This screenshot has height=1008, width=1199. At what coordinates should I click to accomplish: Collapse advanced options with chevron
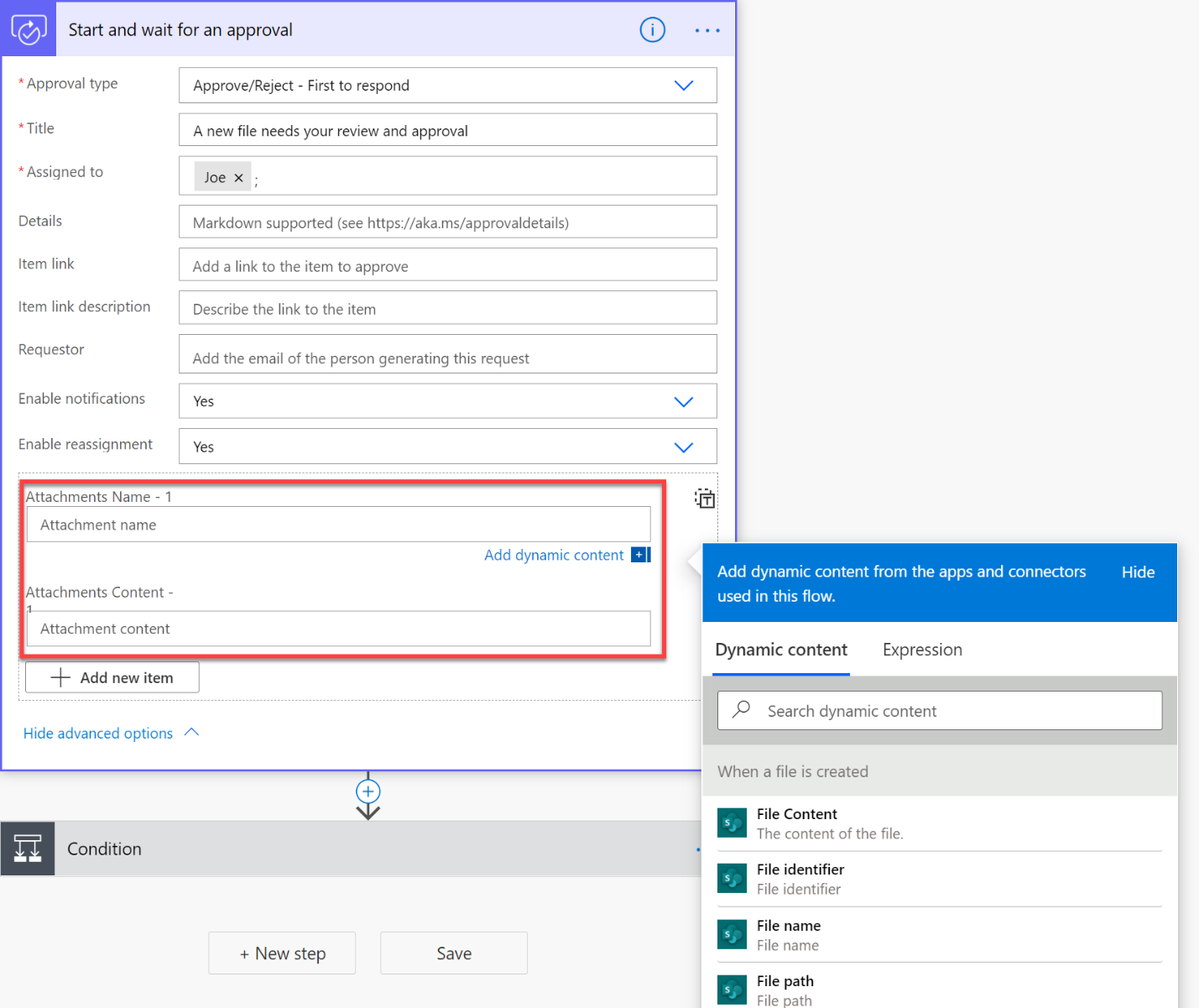click(191, 733)
